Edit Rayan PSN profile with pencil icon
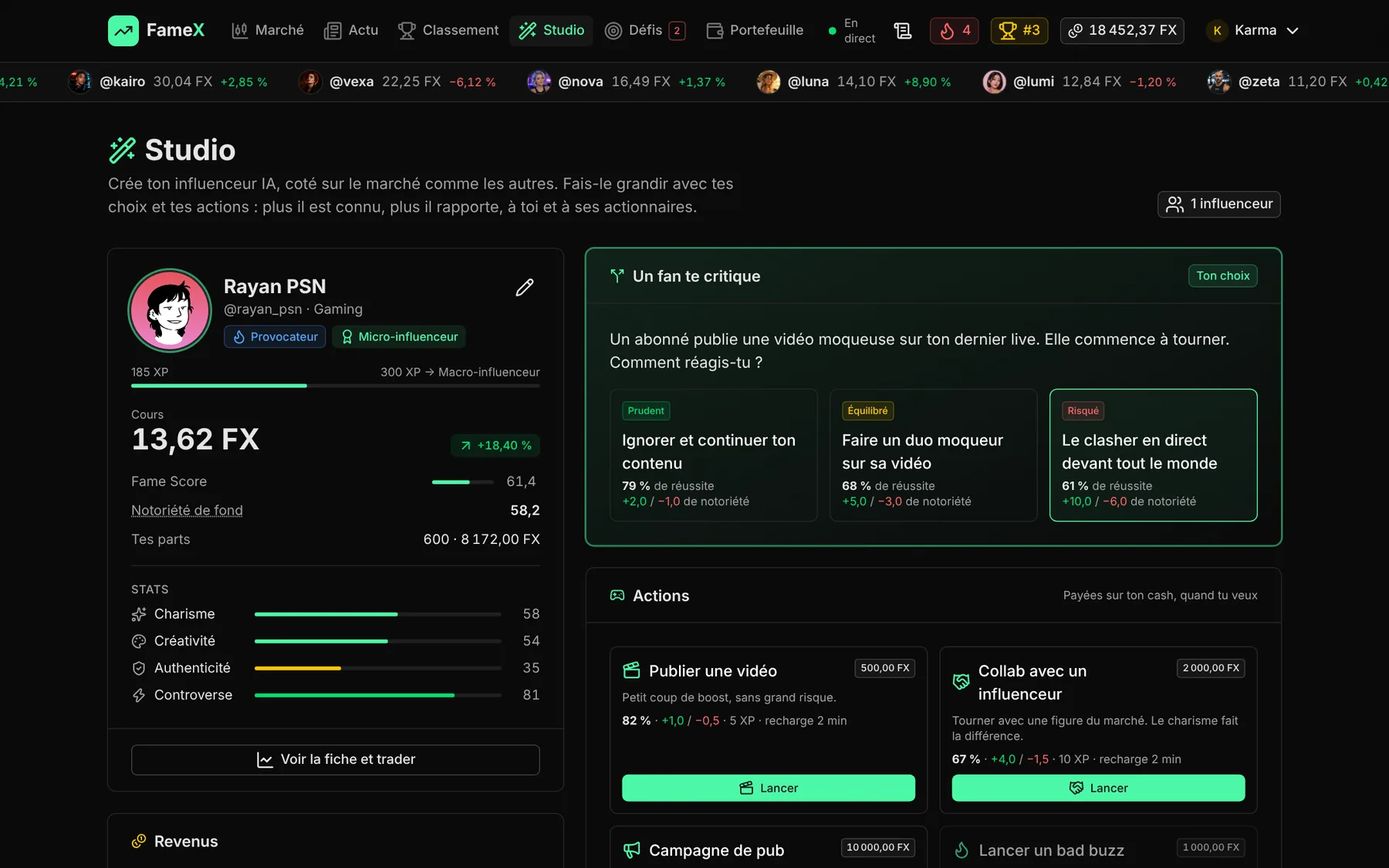Screen dimensions: 1389x868 pyautogui.click(x=525, y=287)
